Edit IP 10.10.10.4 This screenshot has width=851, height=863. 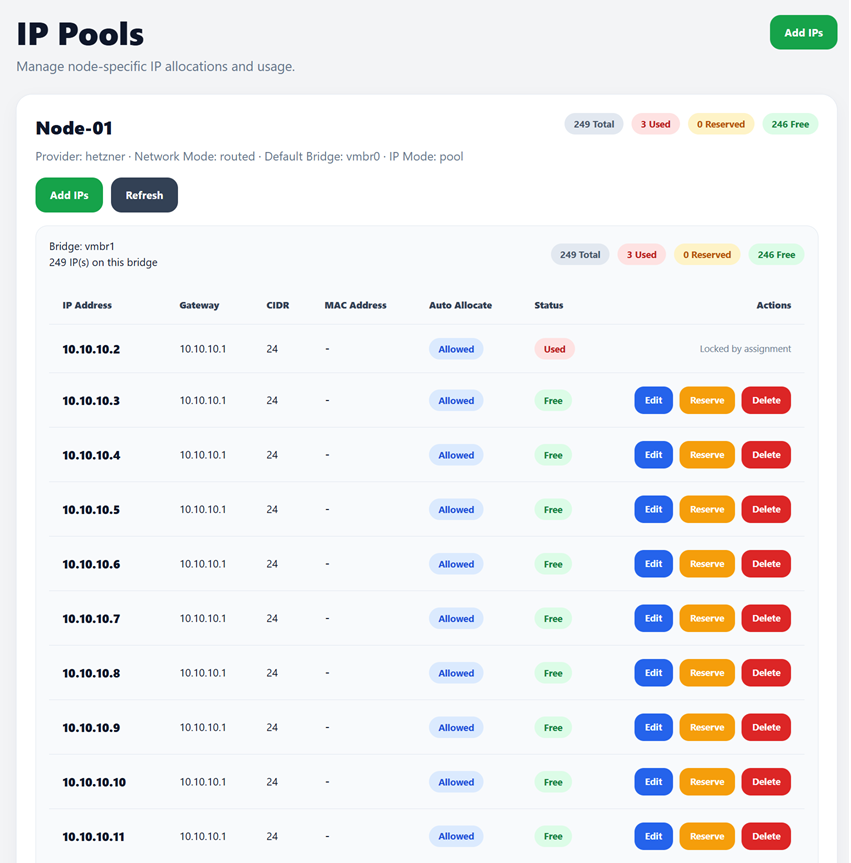pos(653,455)
